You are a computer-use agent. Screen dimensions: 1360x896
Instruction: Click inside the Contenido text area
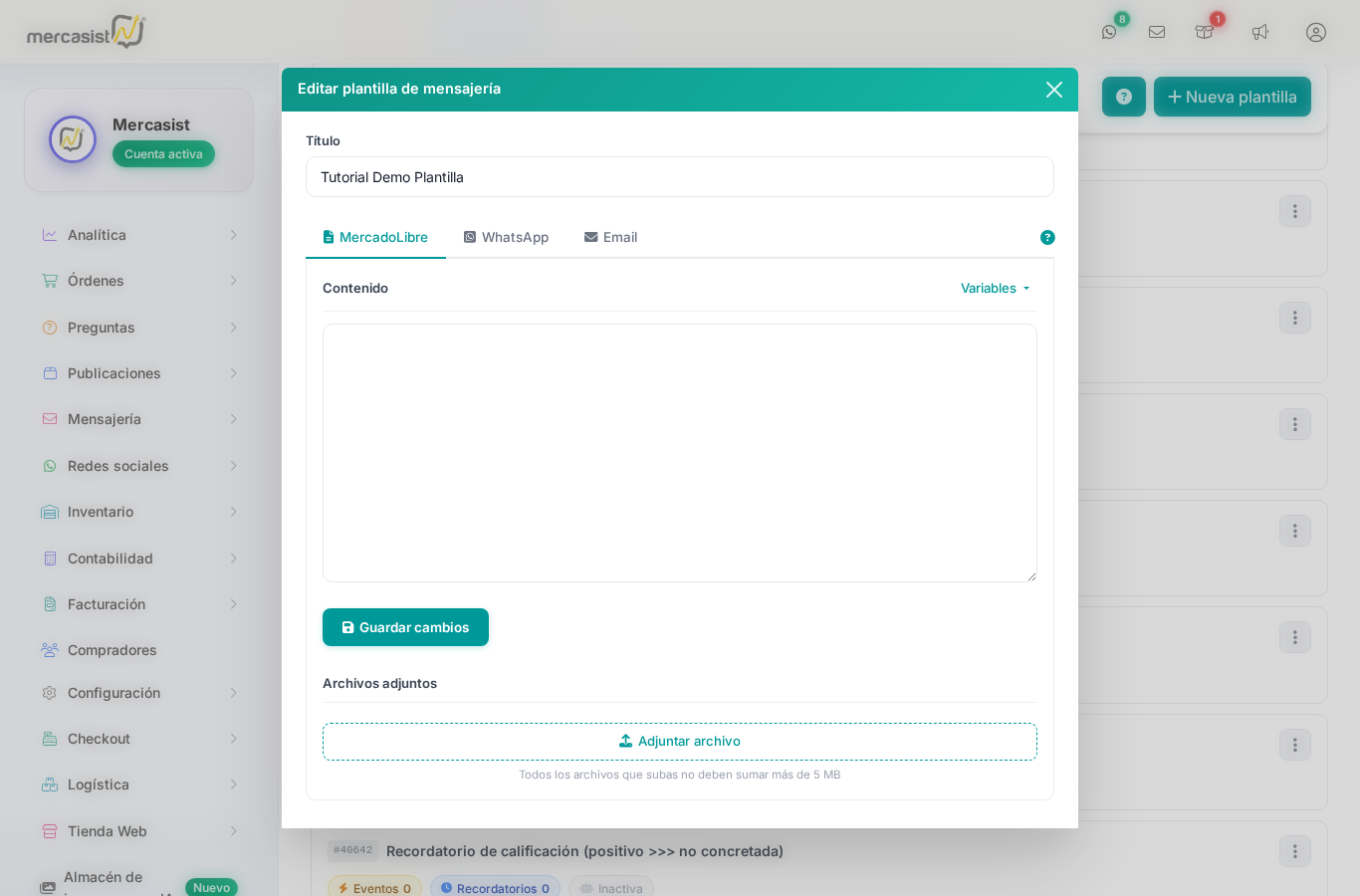pos(679,453)
